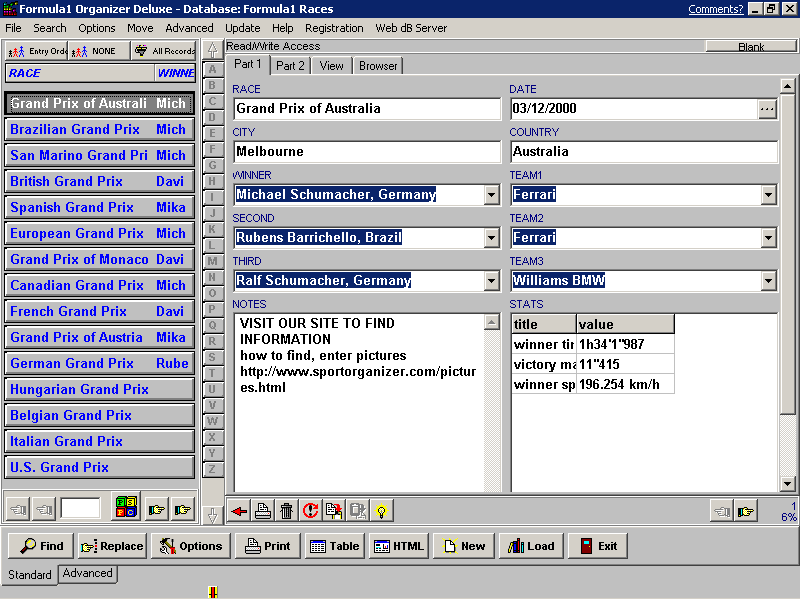800x600 pixels.
Task: Open the THIRD place dropdown
Action: (491, 281)
